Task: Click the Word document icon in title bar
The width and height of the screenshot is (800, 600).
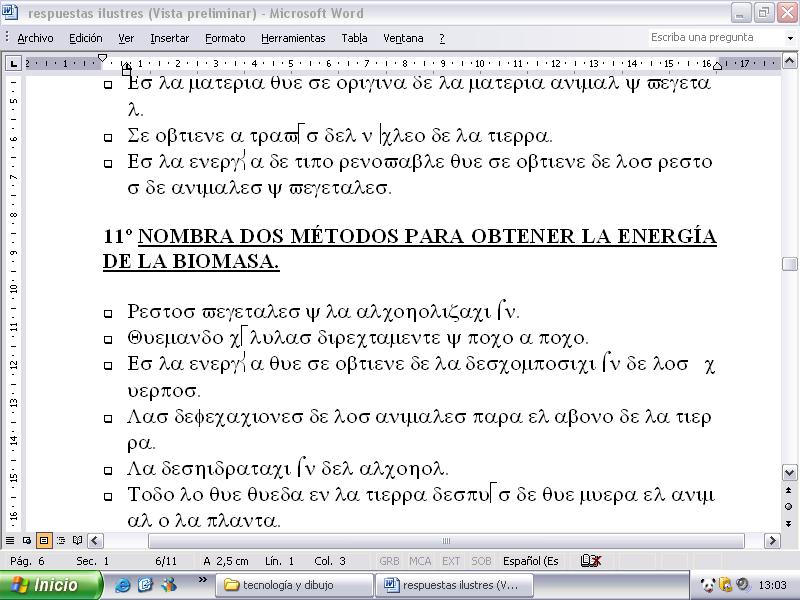Action: point(10,12)
